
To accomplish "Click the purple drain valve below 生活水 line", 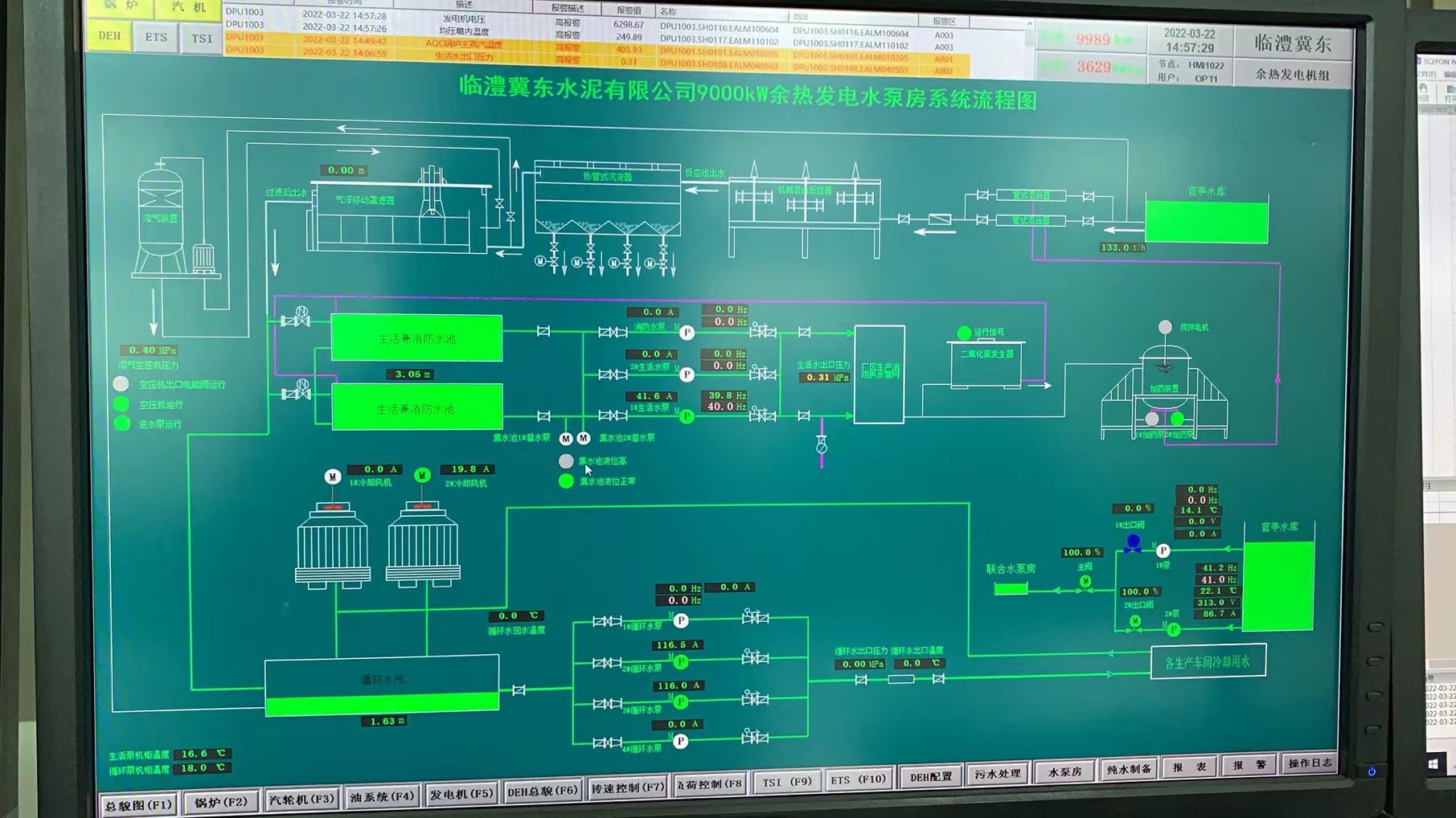I will [821, 444].
